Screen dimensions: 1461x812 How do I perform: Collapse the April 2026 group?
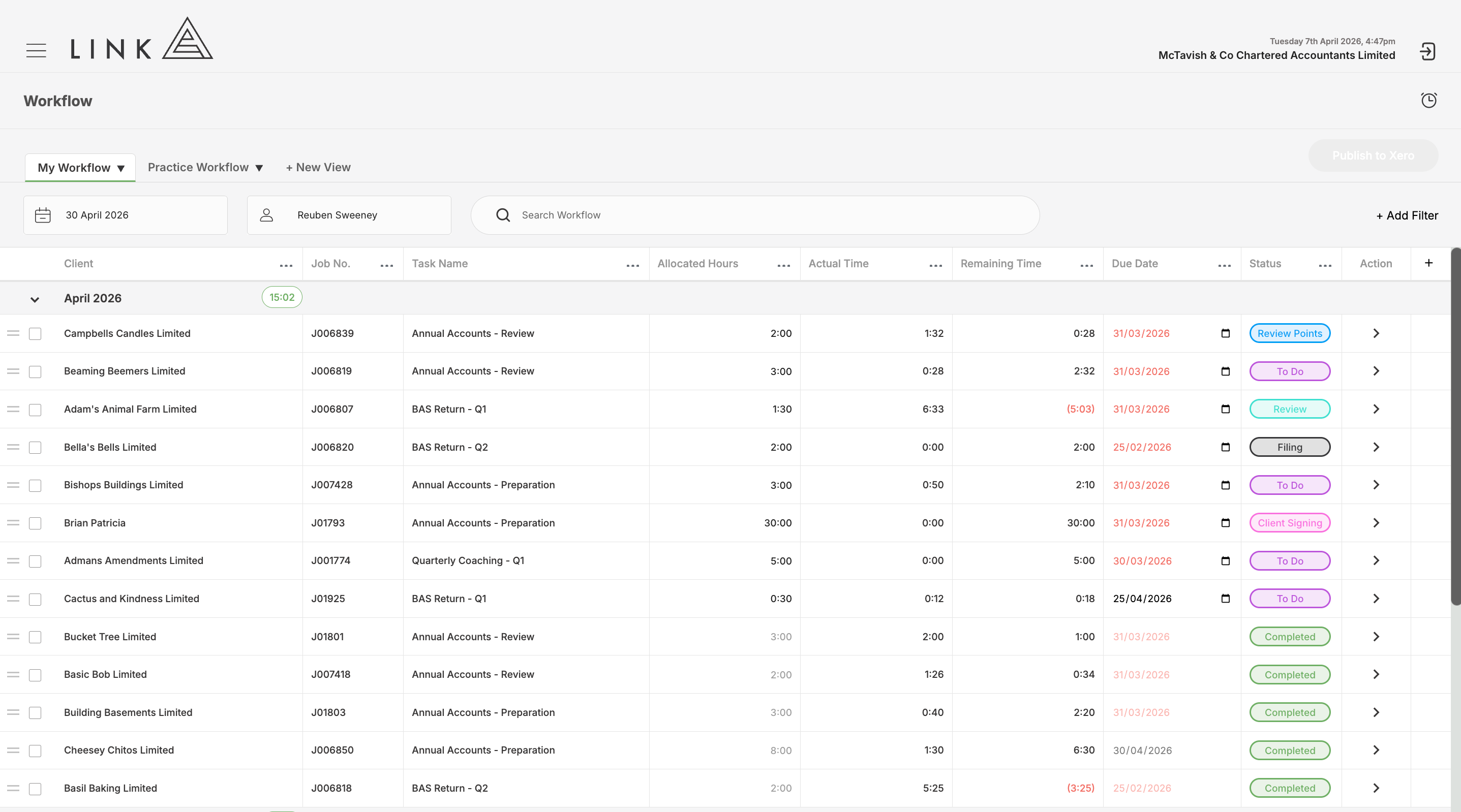[35, 299]
